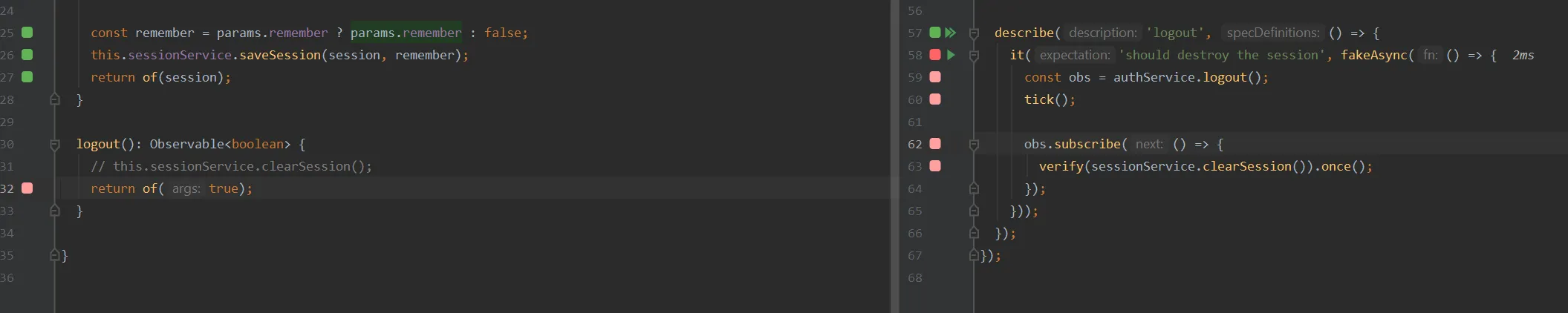
Task: Fold the obs.subscribe callback at line 62
Action: click(974, 144)
